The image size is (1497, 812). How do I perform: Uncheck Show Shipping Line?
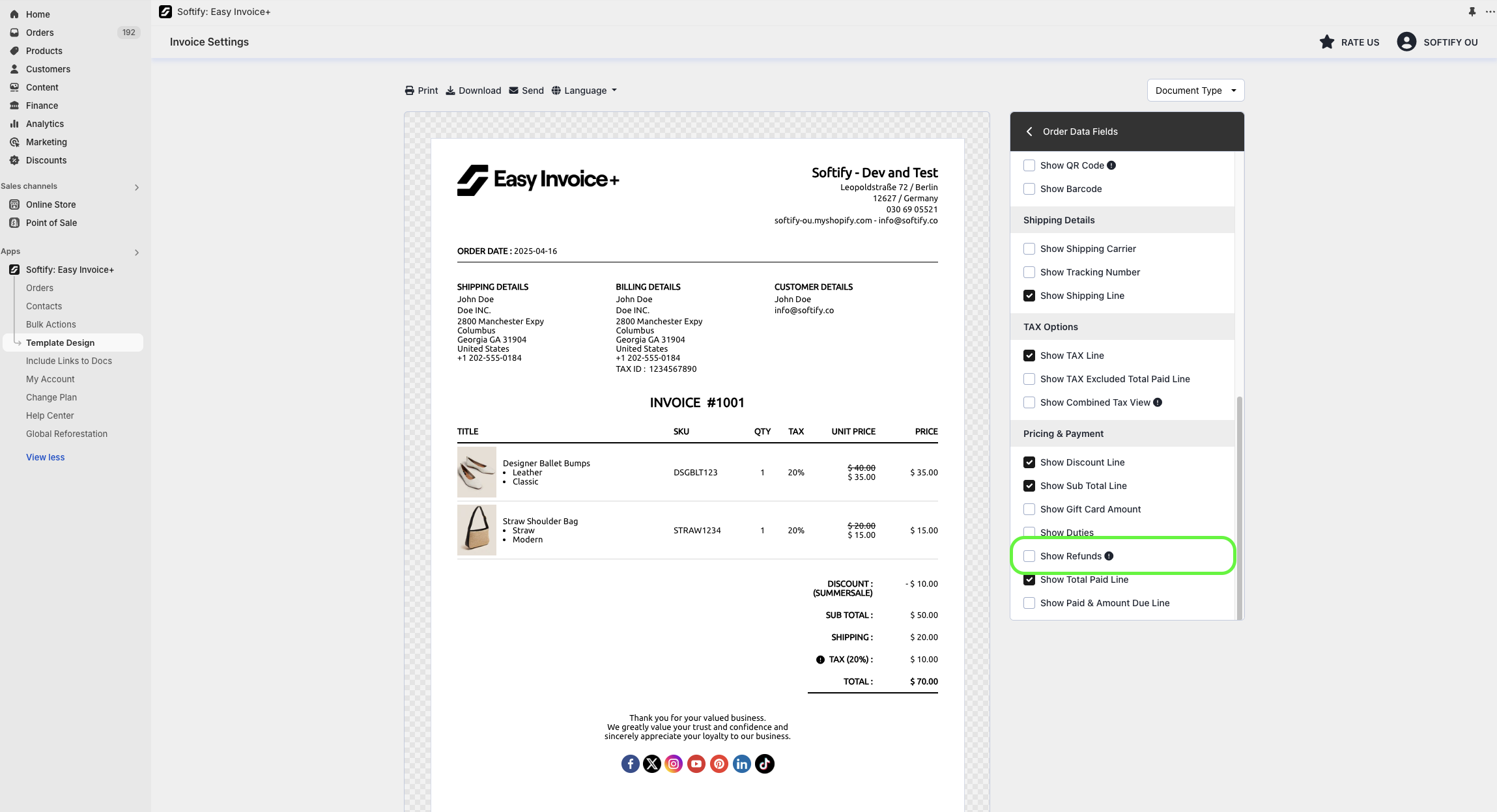1029,296
